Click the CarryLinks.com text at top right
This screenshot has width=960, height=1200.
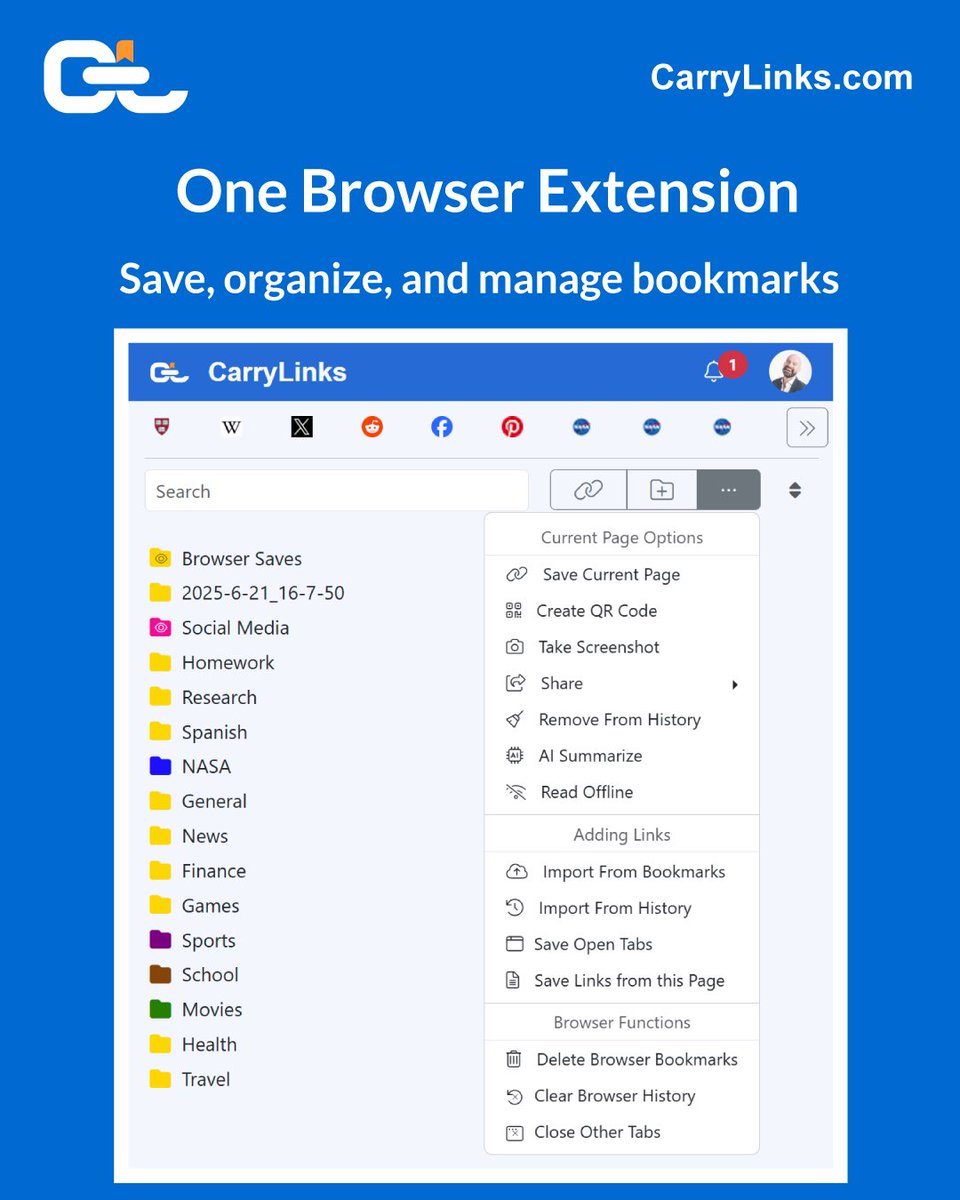782,77
